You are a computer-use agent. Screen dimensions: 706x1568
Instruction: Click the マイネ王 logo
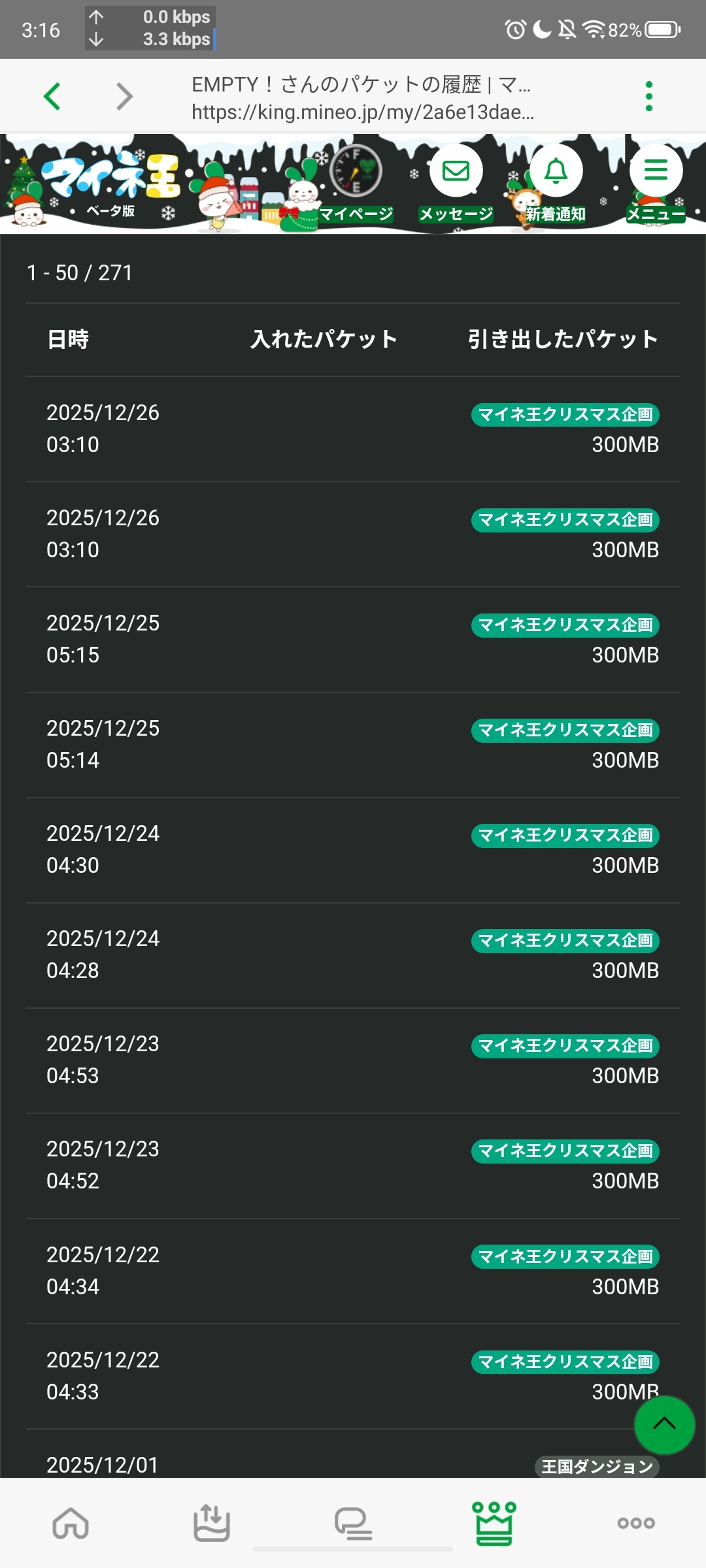(111, 176)
